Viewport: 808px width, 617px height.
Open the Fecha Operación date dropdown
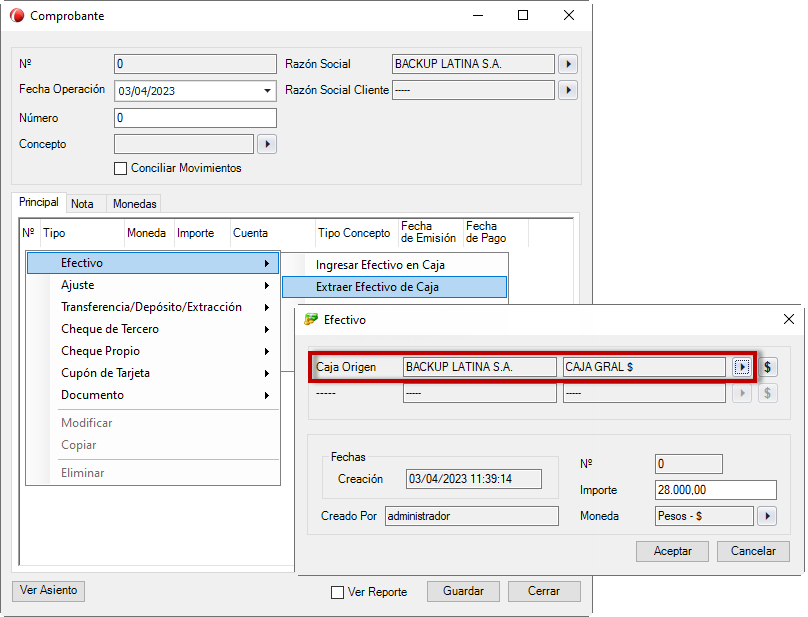pyautogui.click(x=267, y=91)
